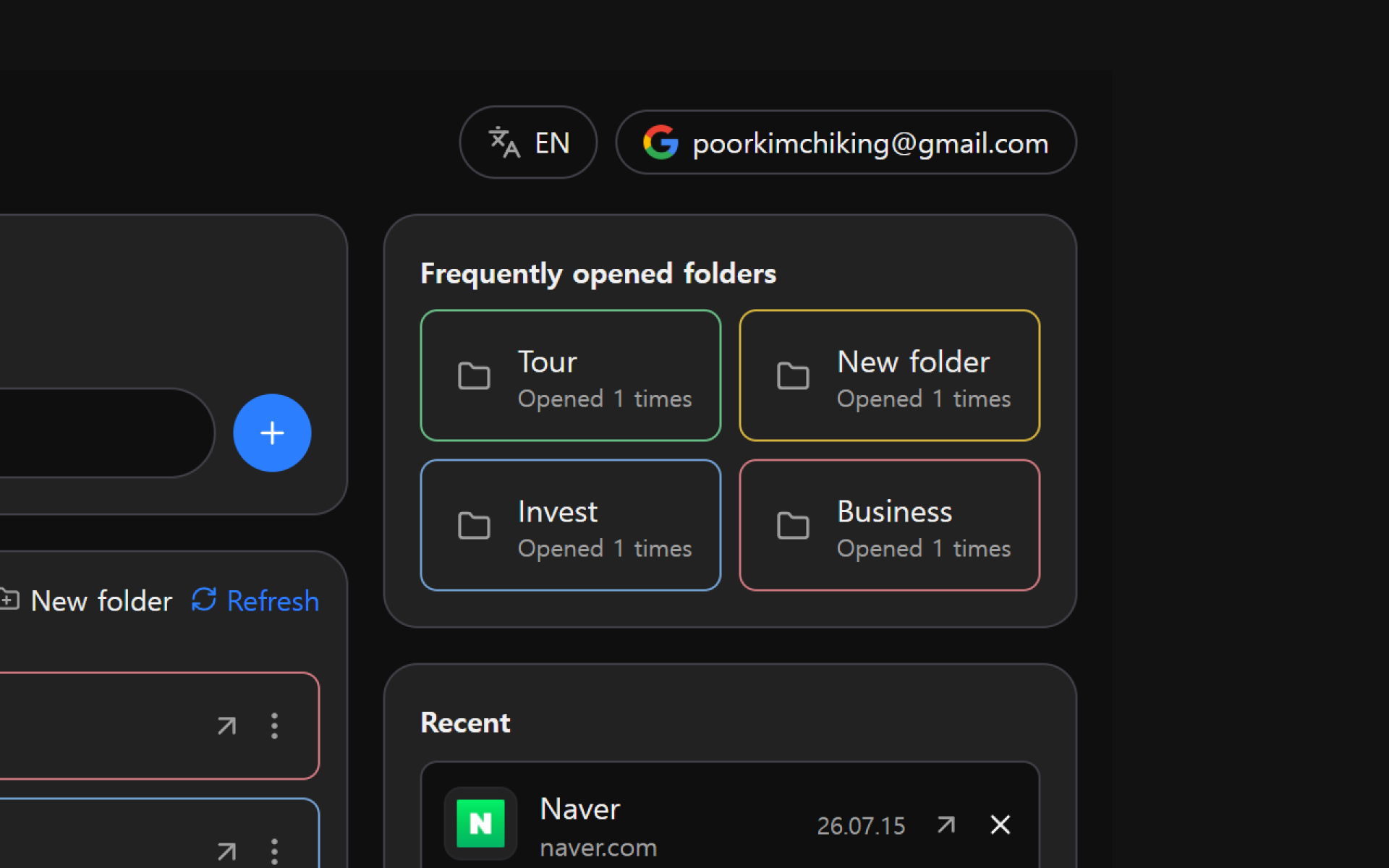Click 'Opened 1 times' under Business
This screenshot has height=868, width=1389.
click(924, 549)
